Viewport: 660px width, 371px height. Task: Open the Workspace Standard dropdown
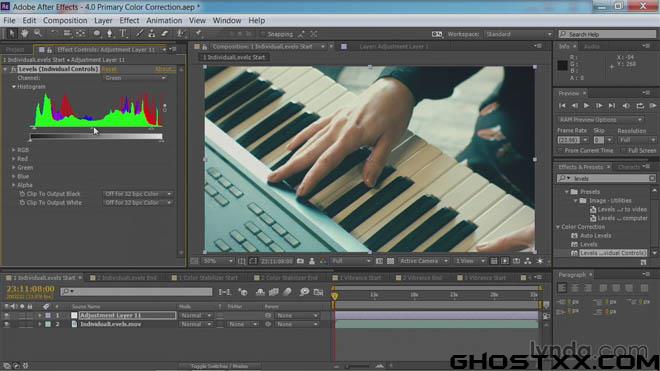tap(518, 34)
